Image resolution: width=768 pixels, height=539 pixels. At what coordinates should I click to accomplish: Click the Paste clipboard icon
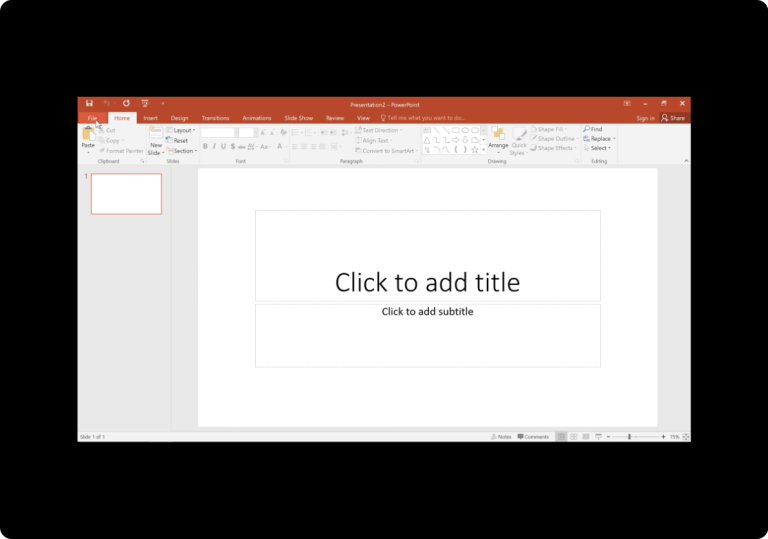88,134
